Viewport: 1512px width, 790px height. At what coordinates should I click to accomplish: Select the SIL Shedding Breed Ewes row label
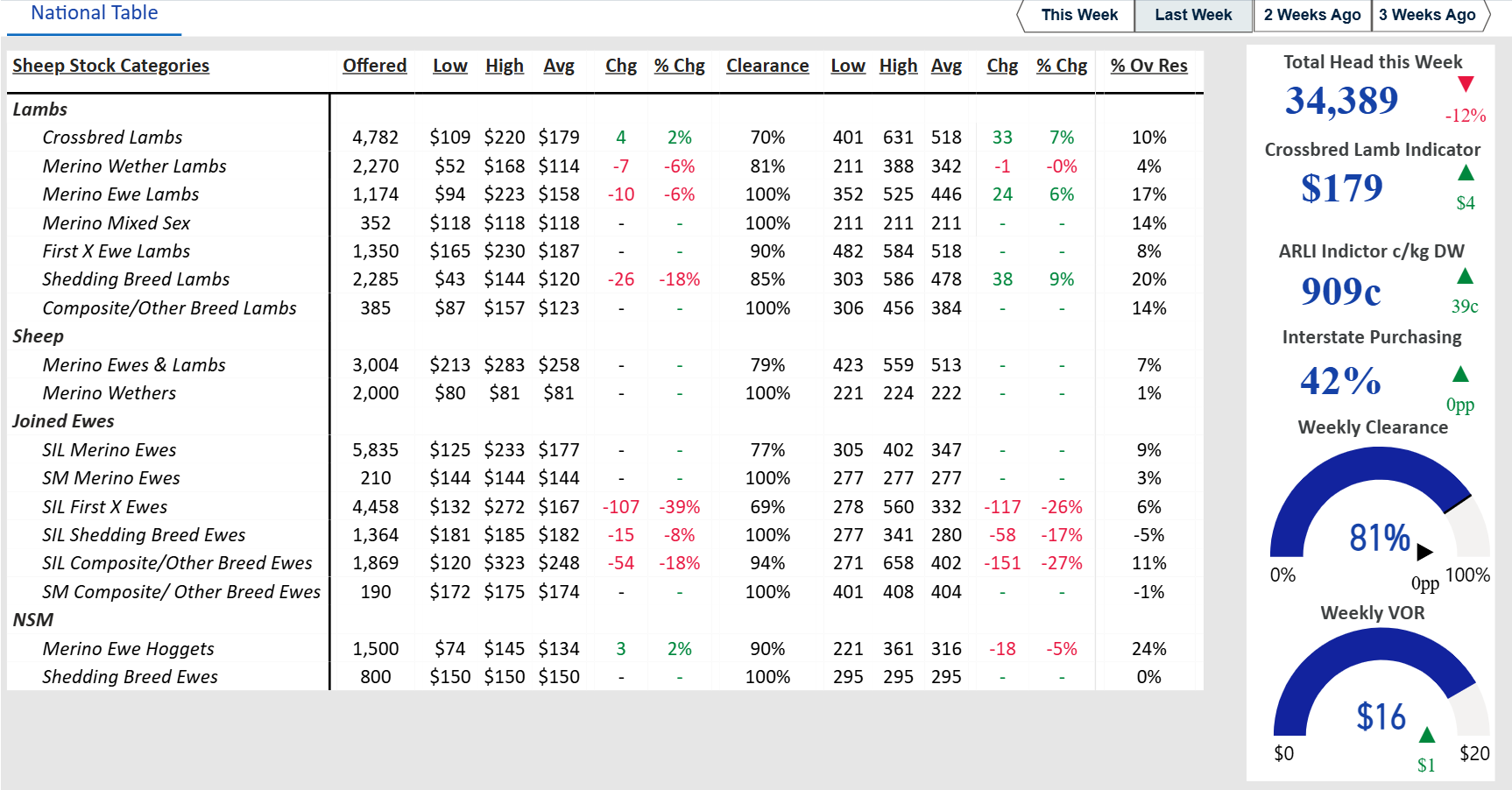tap(144, 535)
